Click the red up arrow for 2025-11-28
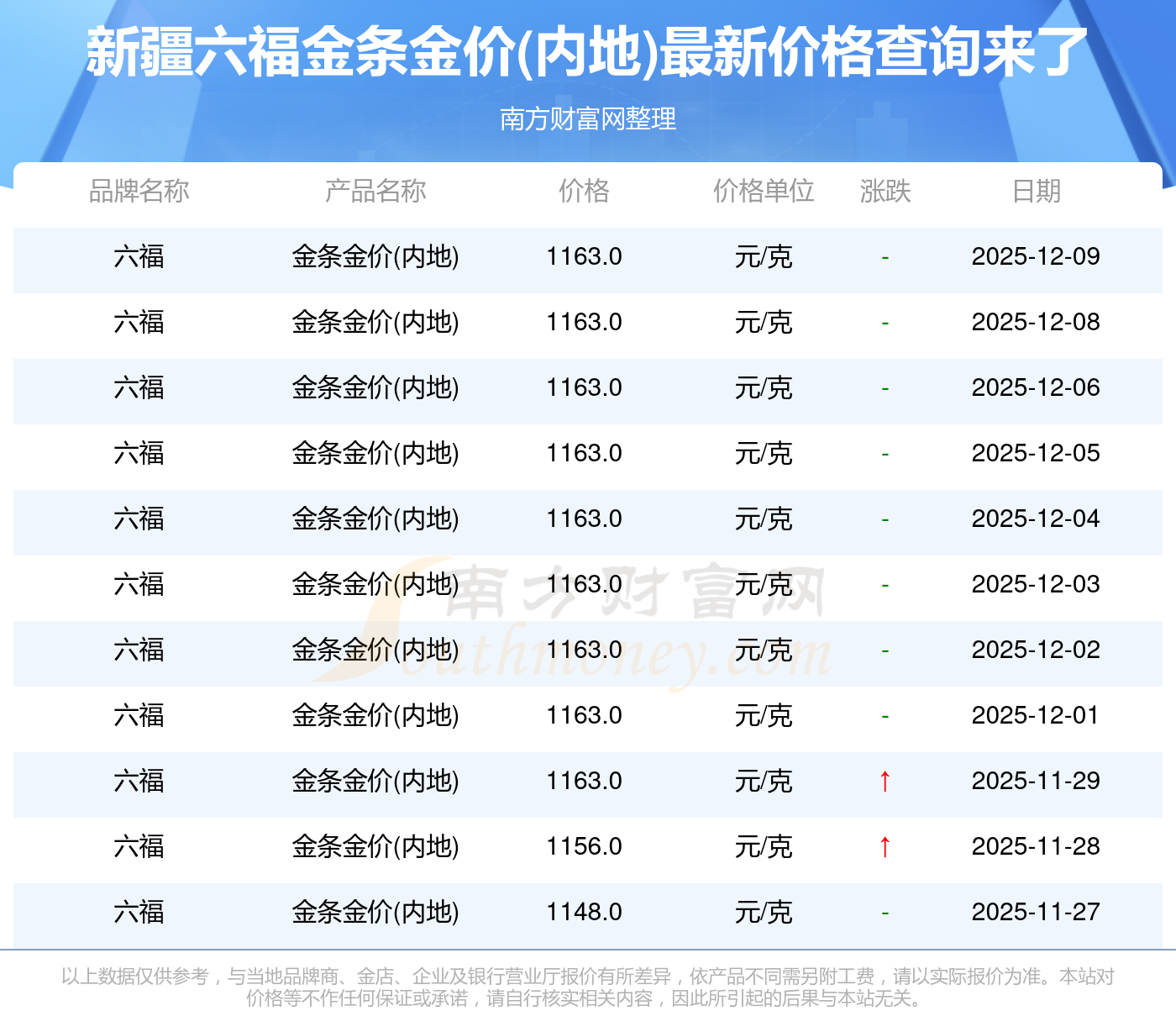The image size is (1176, 1011). click(x=885, y=847)
